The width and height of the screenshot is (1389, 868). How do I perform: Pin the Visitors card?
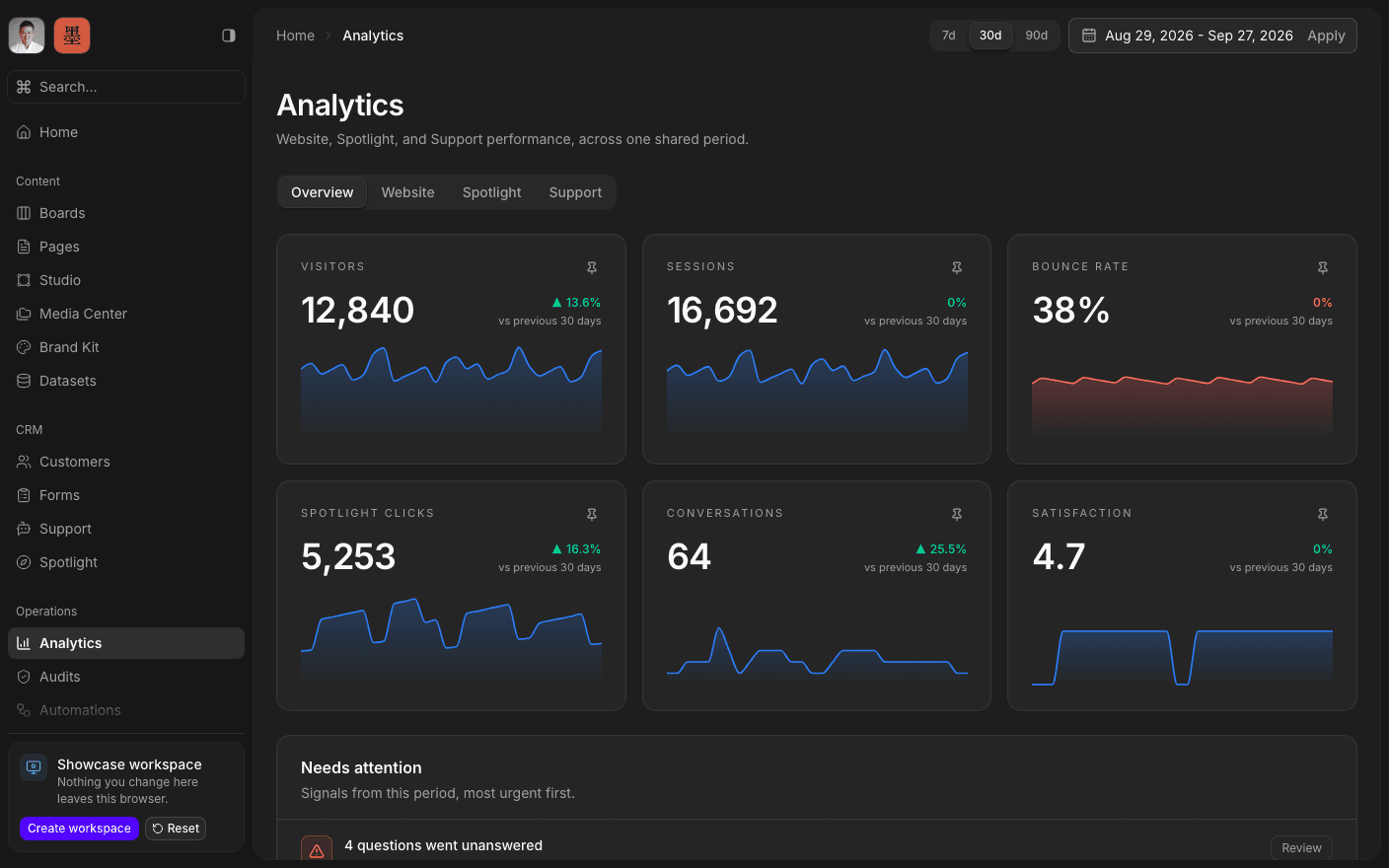pyautogui.click(x=592, y=267)
